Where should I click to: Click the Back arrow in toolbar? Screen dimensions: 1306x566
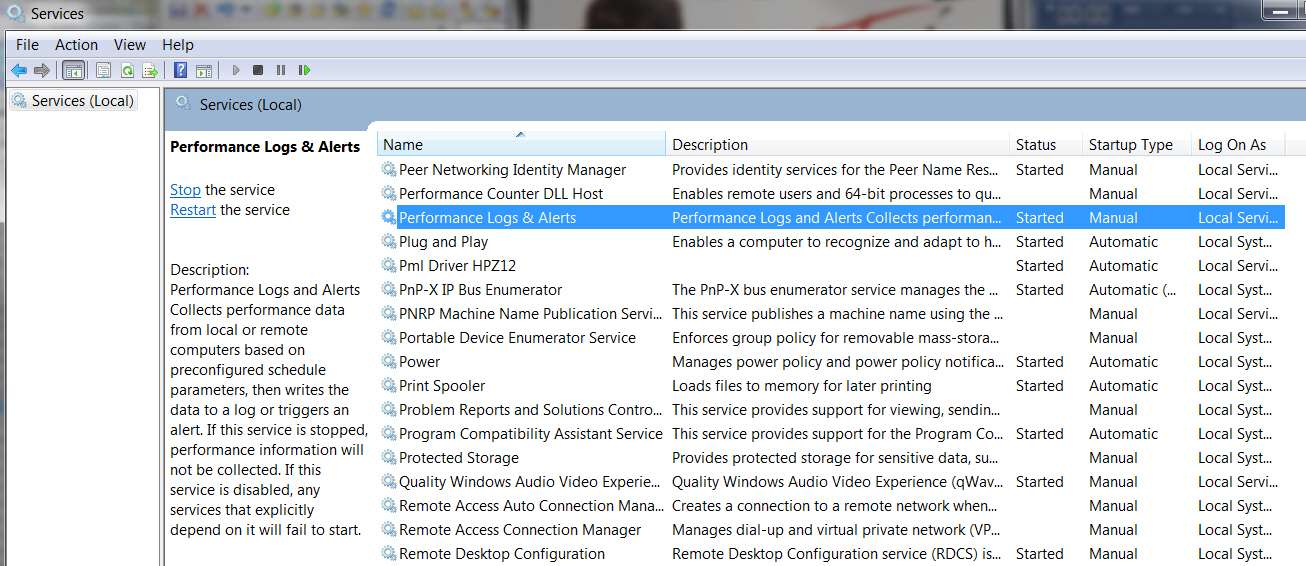tap(18, 70)
